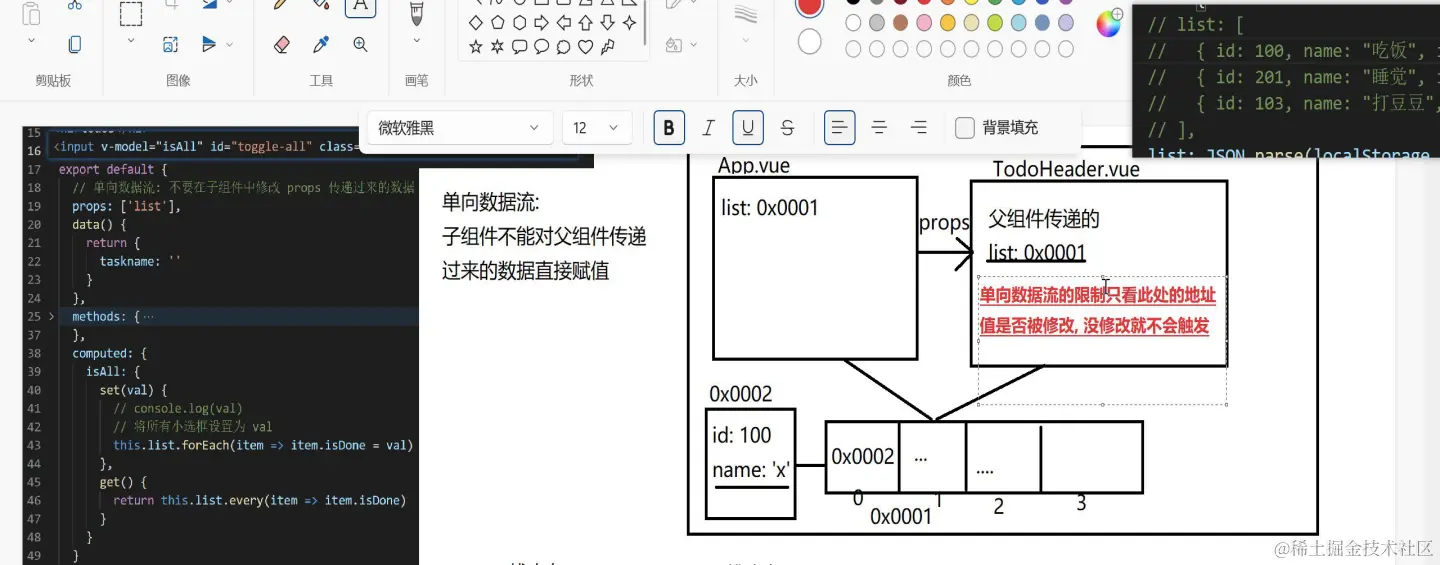Select the Eraser tool
The image size is (1440, 565).
281,44
